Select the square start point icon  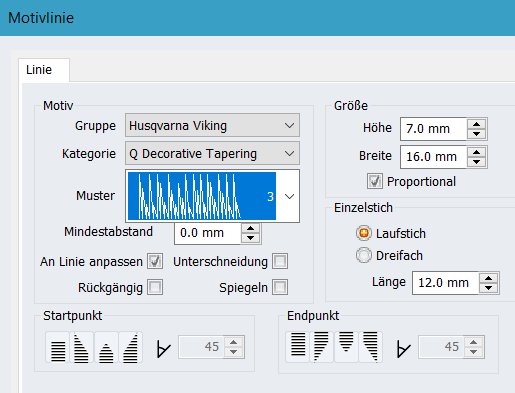click(x=58, y=347)
